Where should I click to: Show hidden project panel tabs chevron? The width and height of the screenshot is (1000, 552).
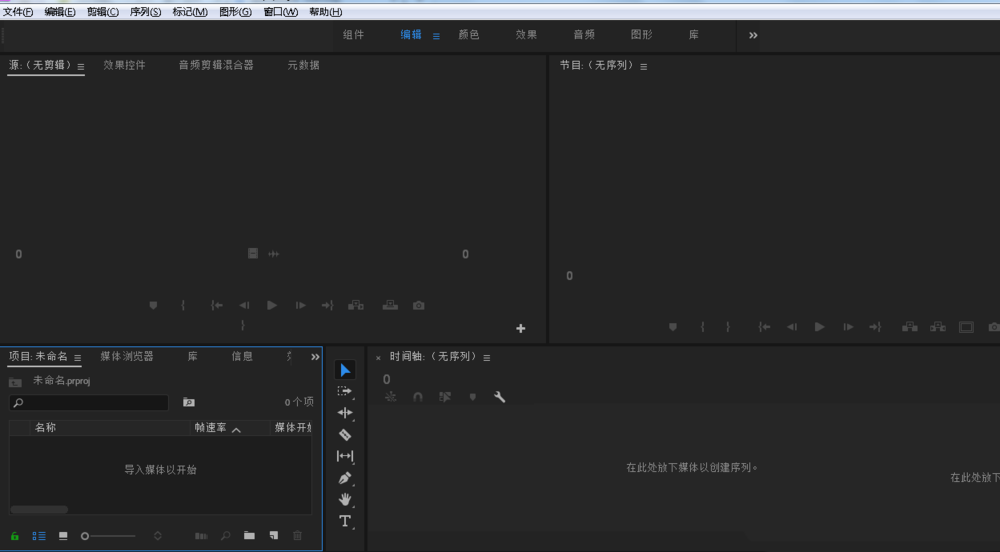315,357
